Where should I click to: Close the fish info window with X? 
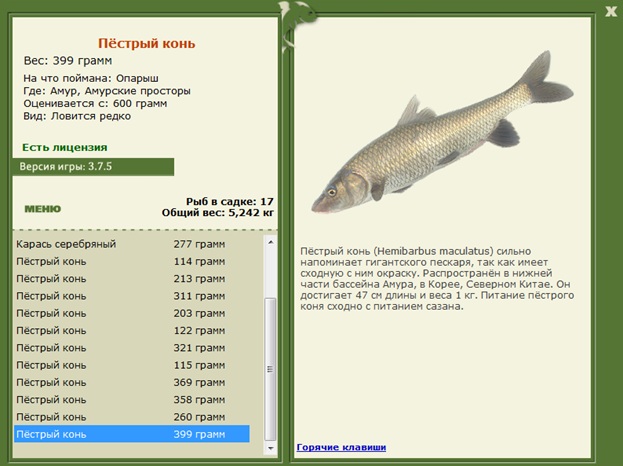[x=611, y=12]
